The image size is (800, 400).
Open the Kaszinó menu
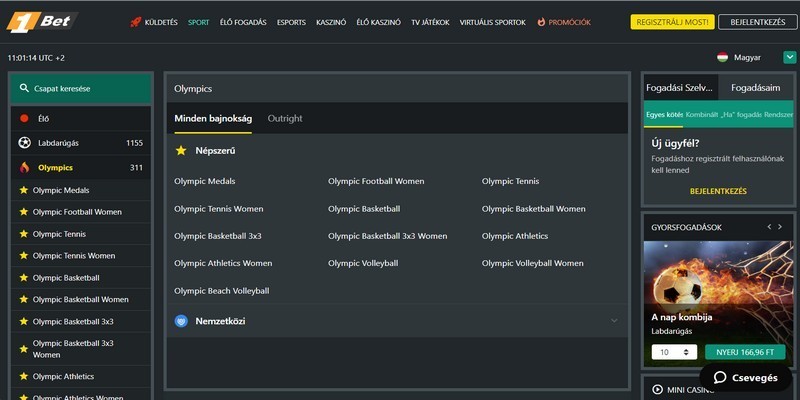(331, 22)
